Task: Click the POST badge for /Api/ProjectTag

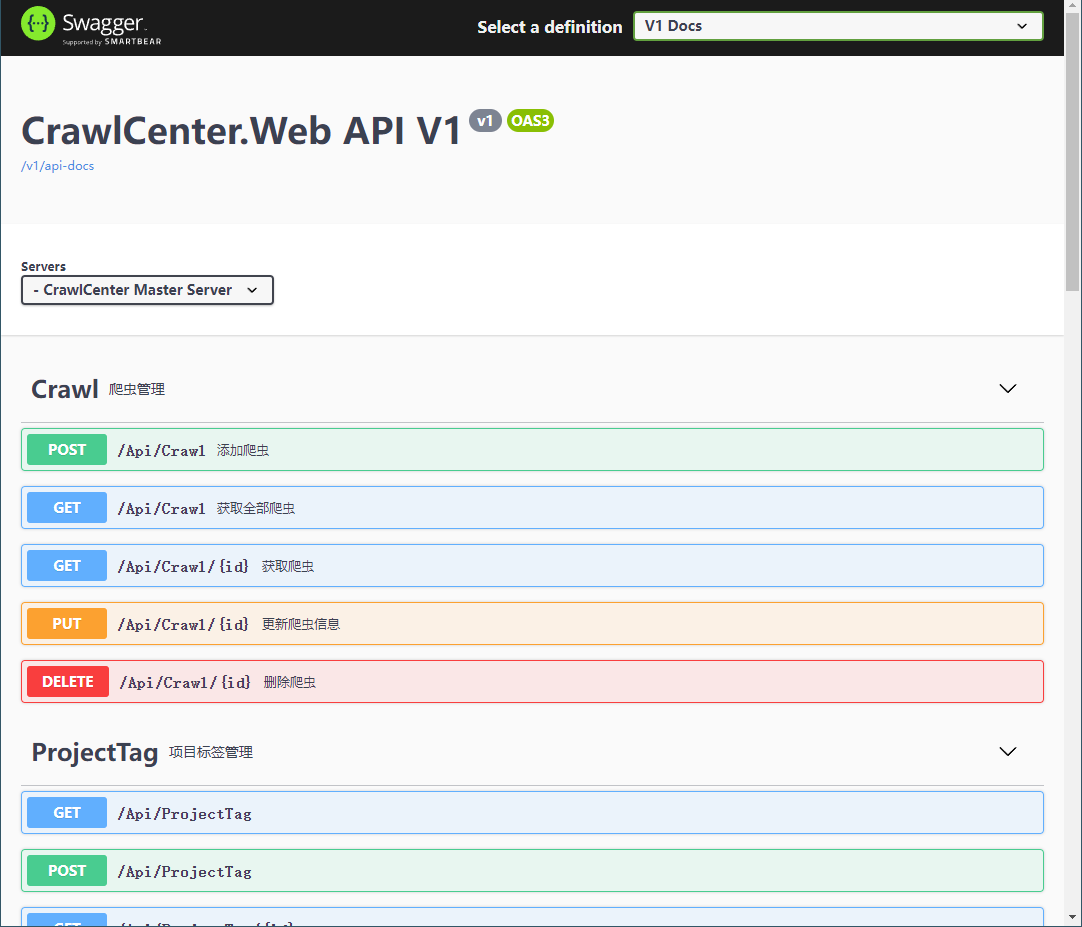Action: [x=67, y=871]
